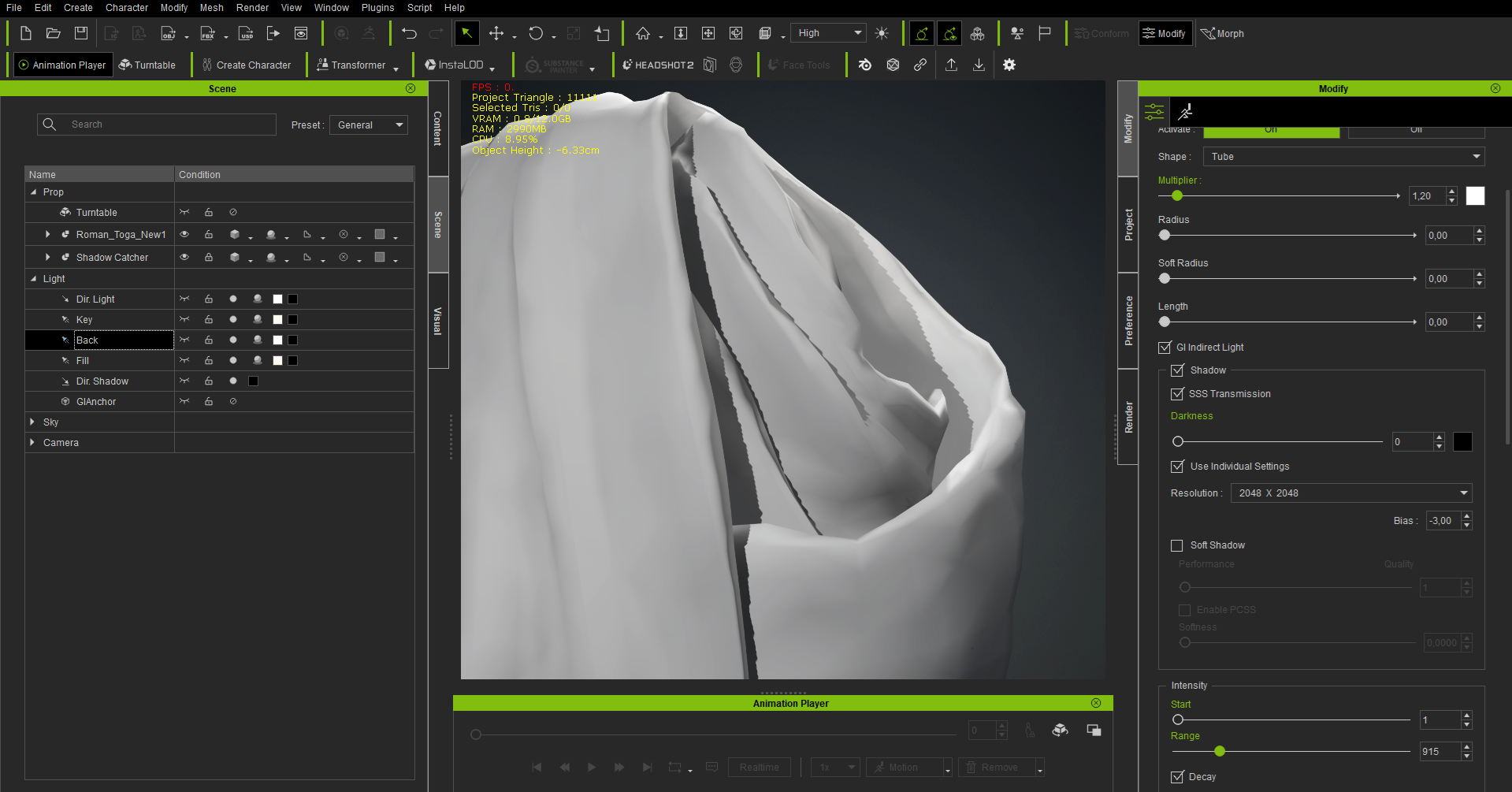Image resolution: width=1512 pixels, height=792 pixels.
Task: Select the Rotate tool icon
Action: click(536, 33)
